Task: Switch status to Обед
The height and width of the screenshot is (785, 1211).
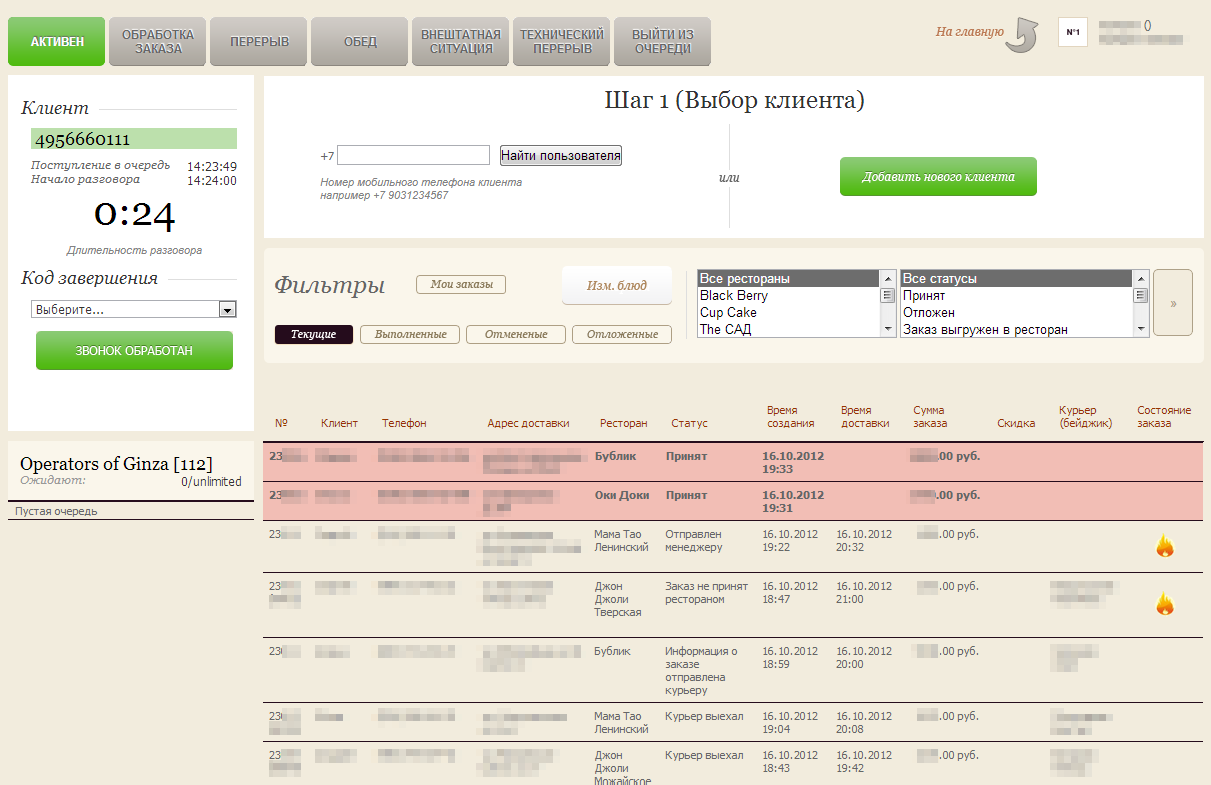Action: point(360,42)
